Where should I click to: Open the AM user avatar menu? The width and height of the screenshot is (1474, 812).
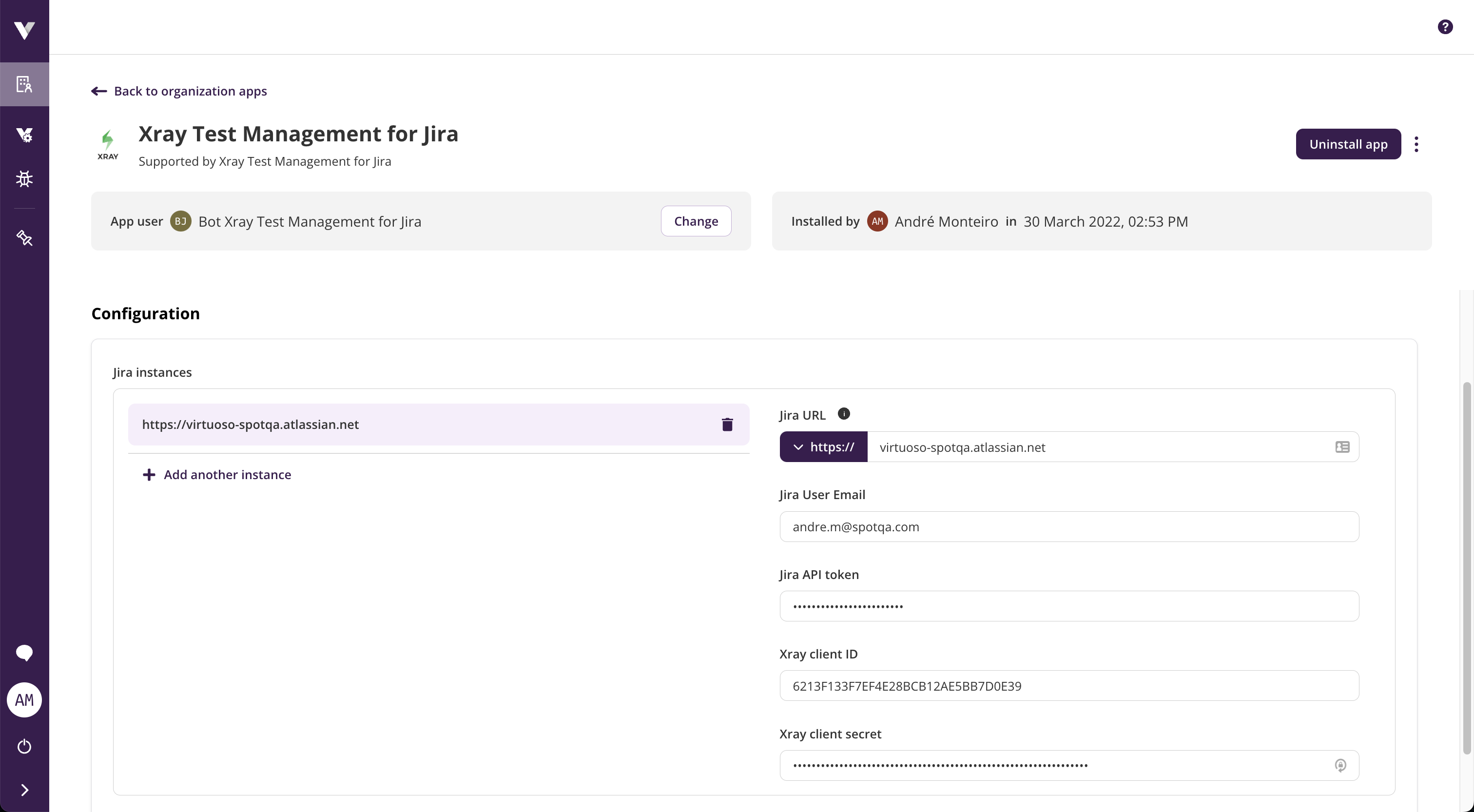[x=24, y=700]
